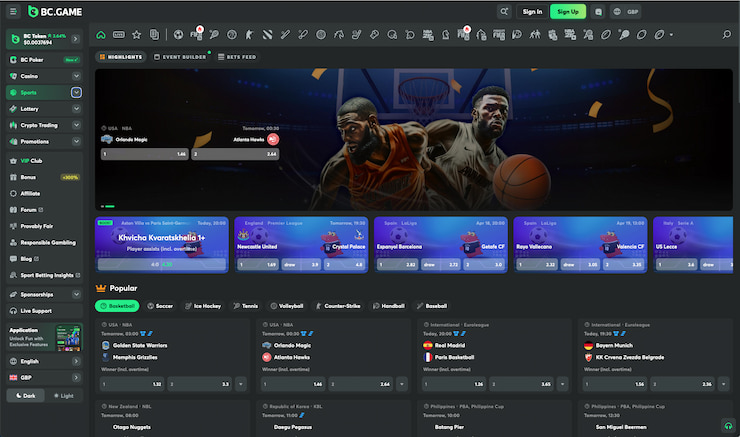Click the green headset support bubble at the bottom corner
The image size is (740, 437).
(x=728, y=425)
